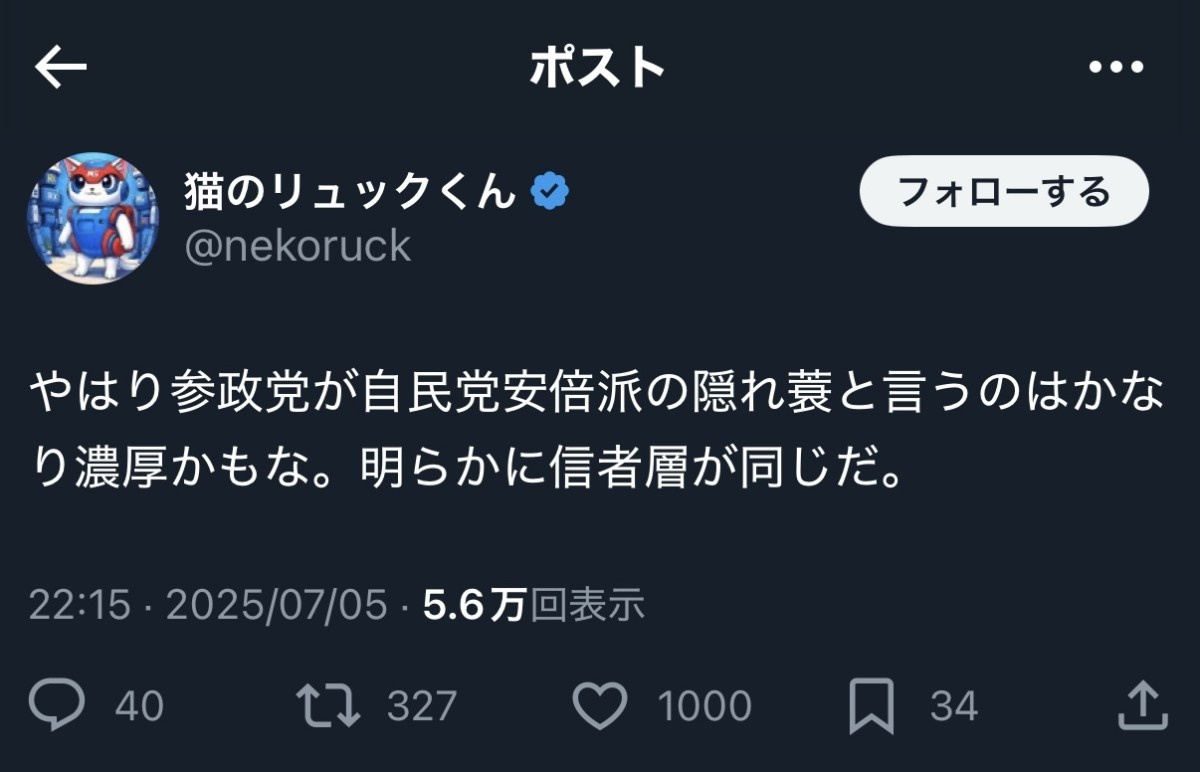Tap the back arrow icon

click(x=61, y=67)
